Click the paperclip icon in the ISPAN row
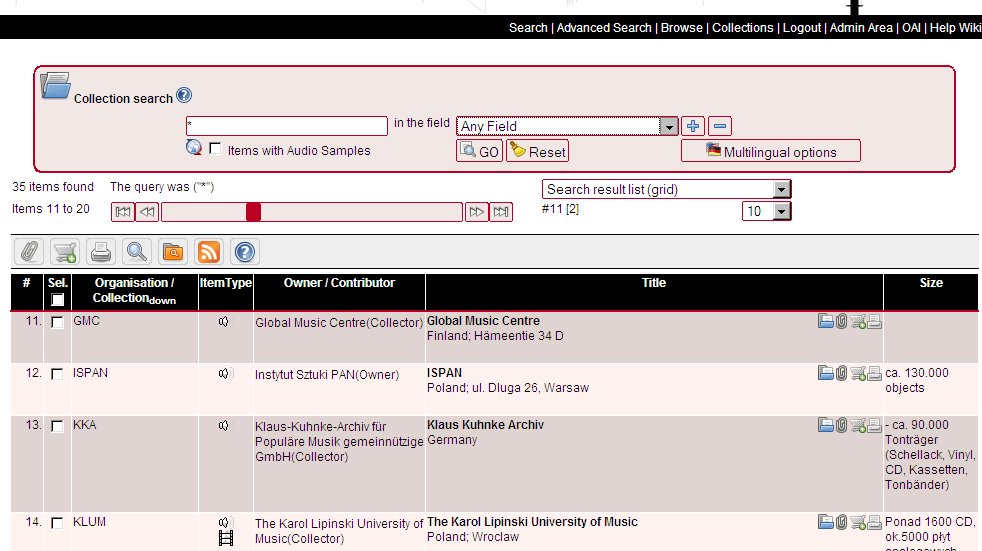The image size is (982, 551). (841, 373)
